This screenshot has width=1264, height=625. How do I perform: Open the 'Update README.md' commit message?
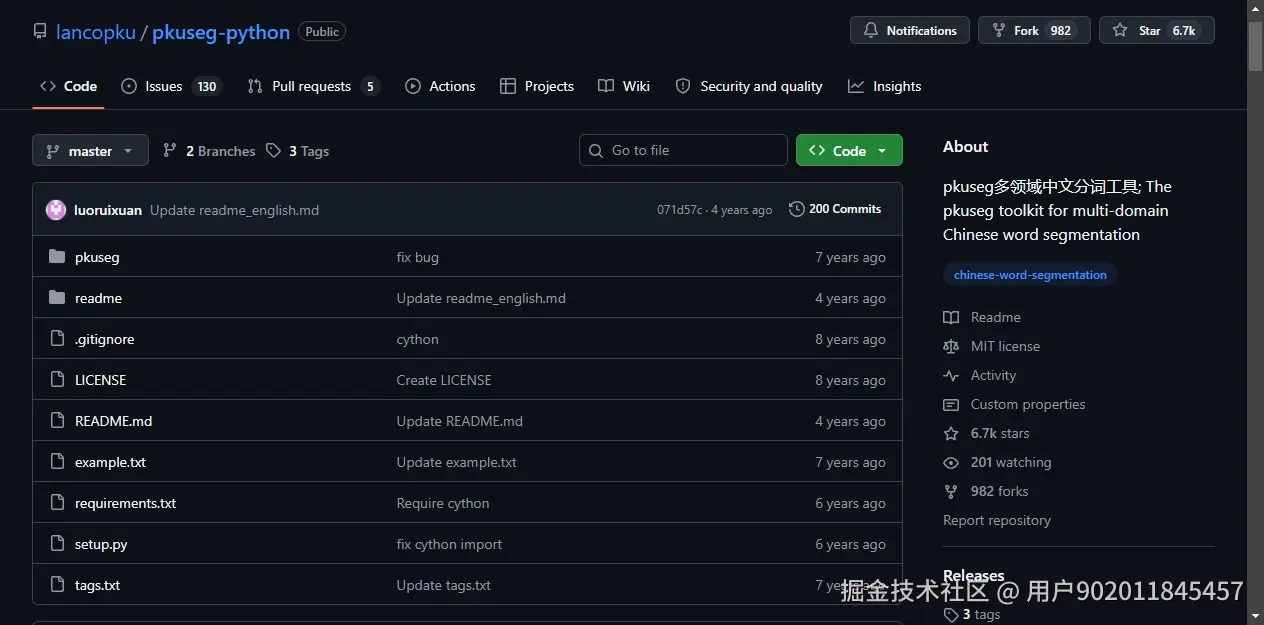coord(459,421)
